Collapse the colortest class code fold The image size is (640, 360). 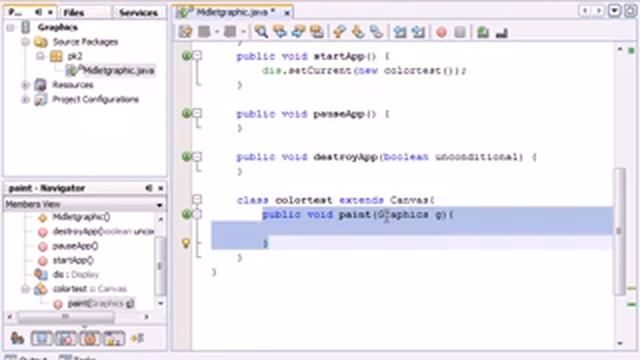point(198,200)
